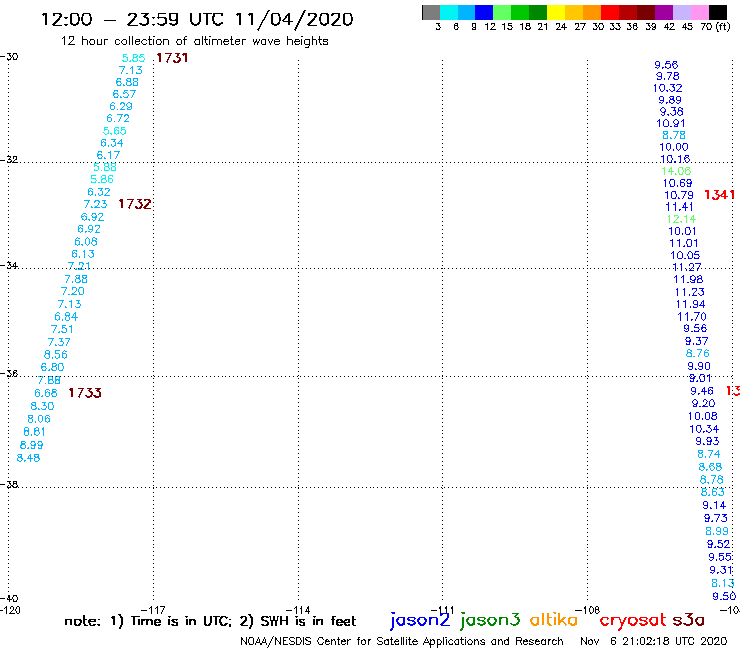
Task: Click the (ft) unit label in the legend
Action: pyautogui.click(x=723, y=26)
